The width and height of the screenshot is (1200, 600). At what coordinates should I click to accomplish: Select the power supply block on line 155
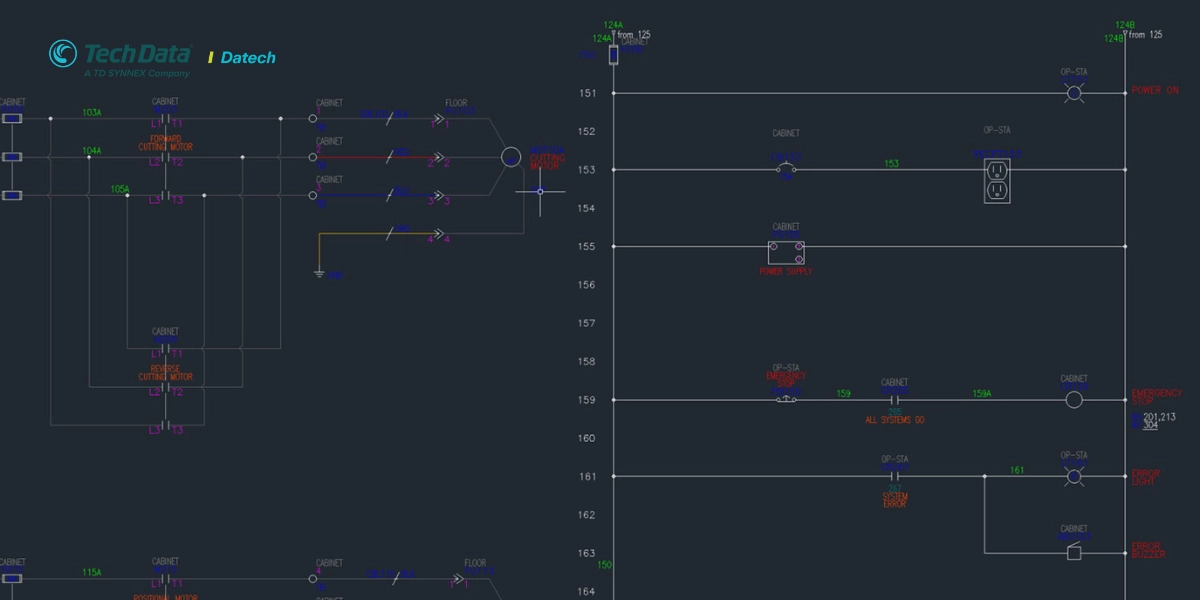(786, 252)
